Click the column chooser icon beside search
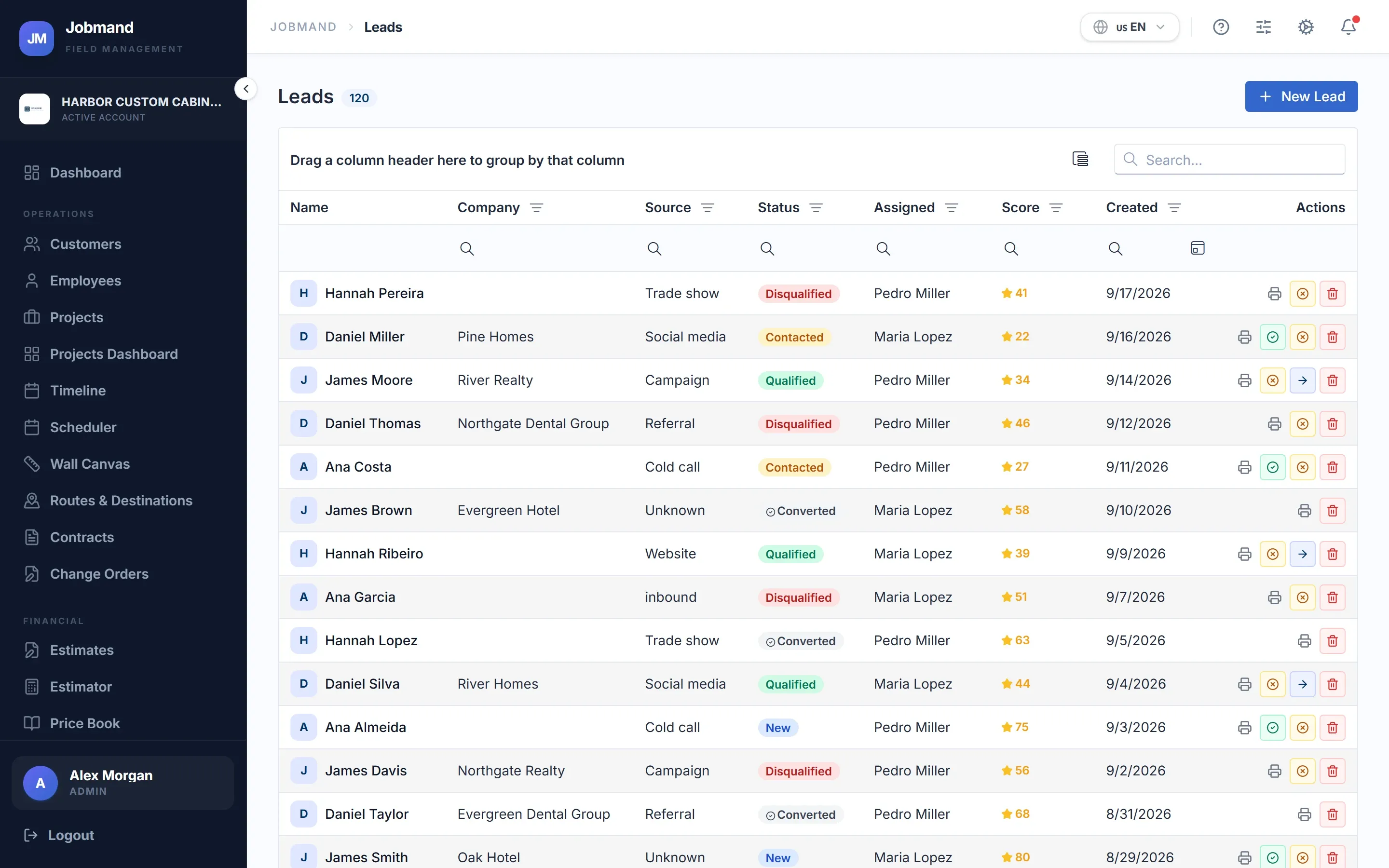This screenshot has height=868, width=1389. point(1080,159)
